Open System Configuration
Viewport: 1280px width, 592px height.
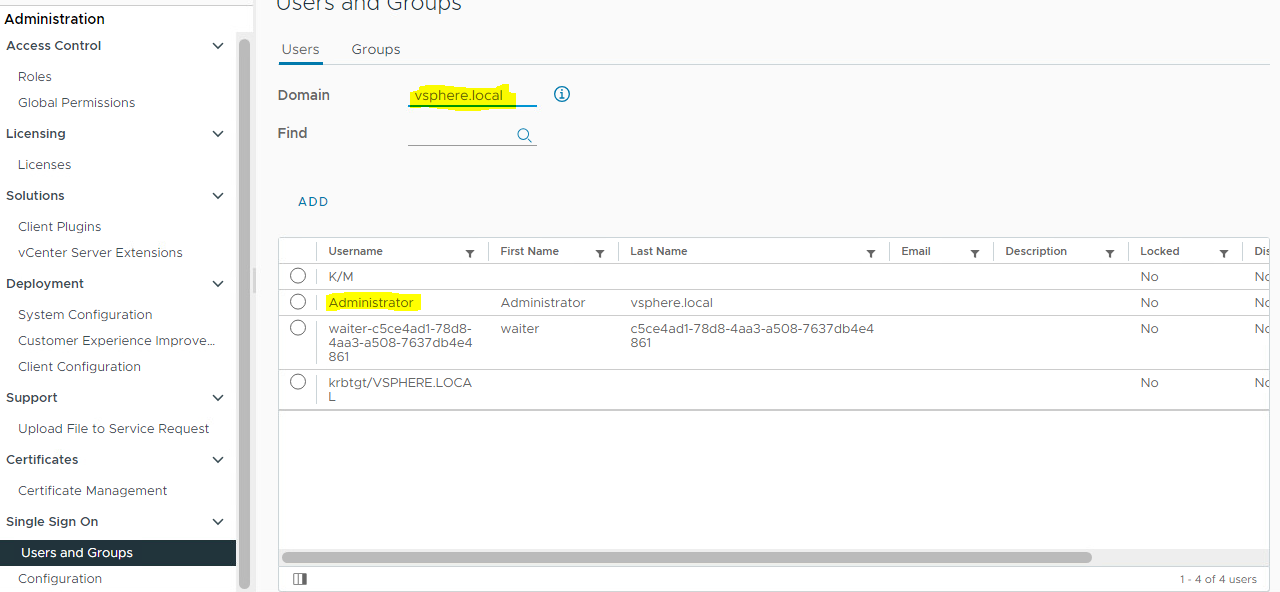[x=85, y=315]
